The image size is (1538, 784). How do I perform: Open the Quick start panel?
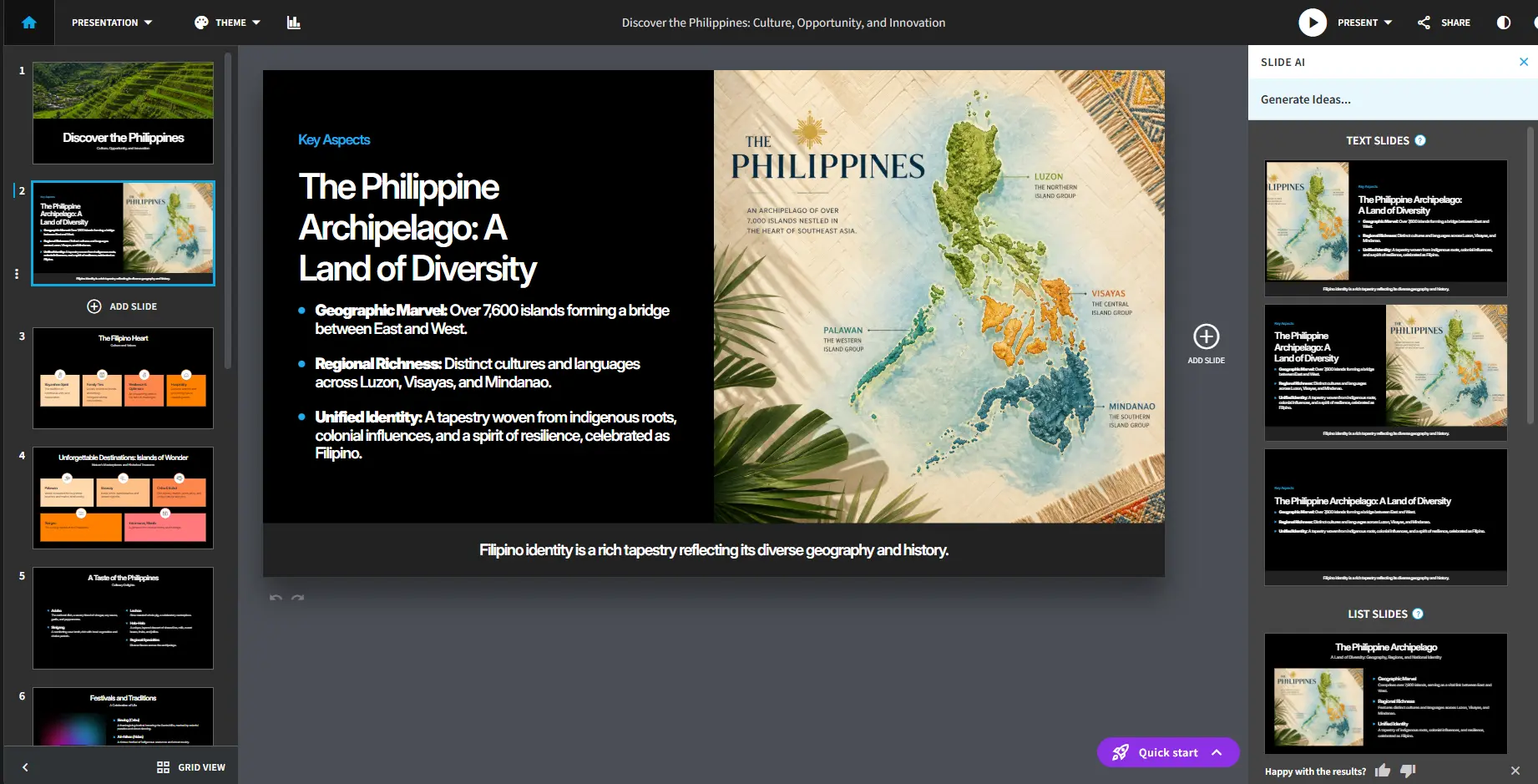click(1167, 752)
